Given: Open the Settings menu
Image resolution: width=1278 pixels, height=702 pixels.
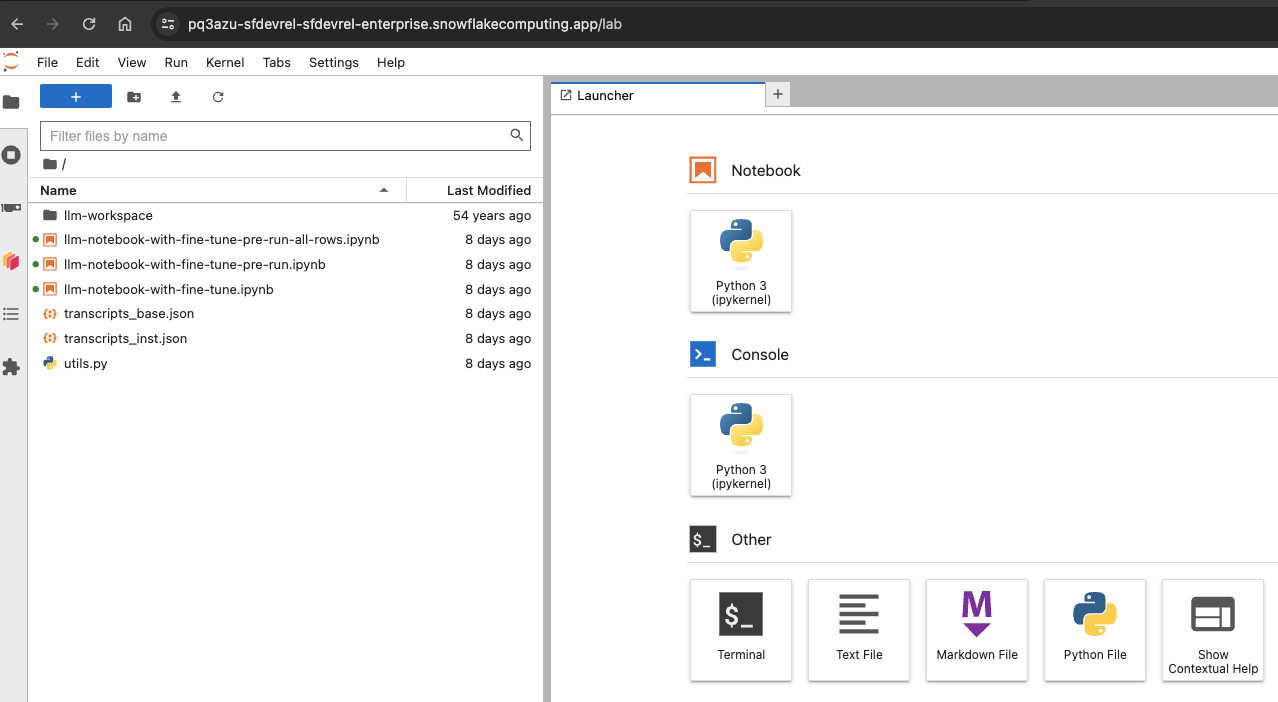Looking at the screenshot, I should pyautogui.click(x=333, y=62).
